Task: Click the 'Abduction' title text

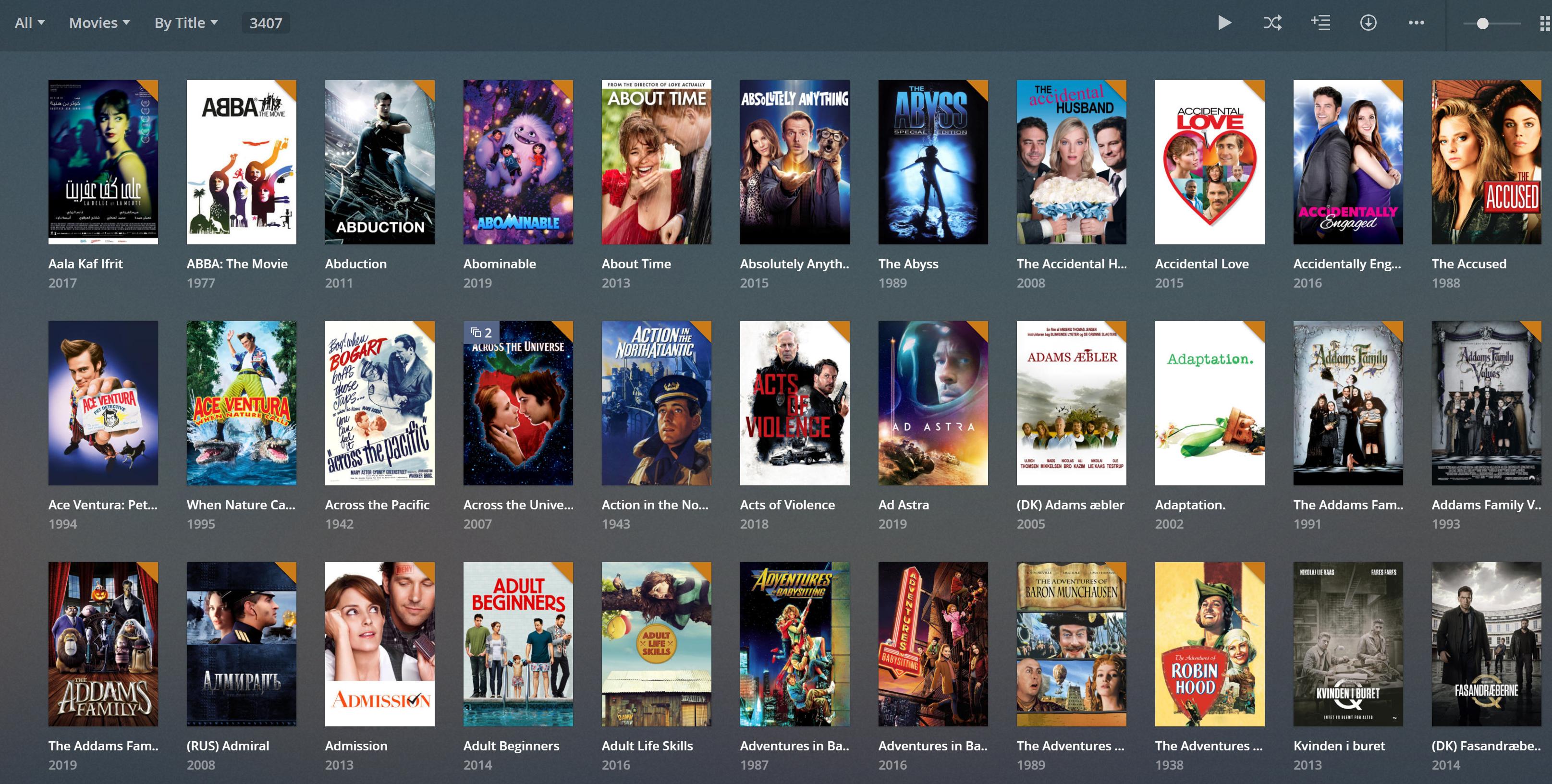Action: (x=355, y=264)
